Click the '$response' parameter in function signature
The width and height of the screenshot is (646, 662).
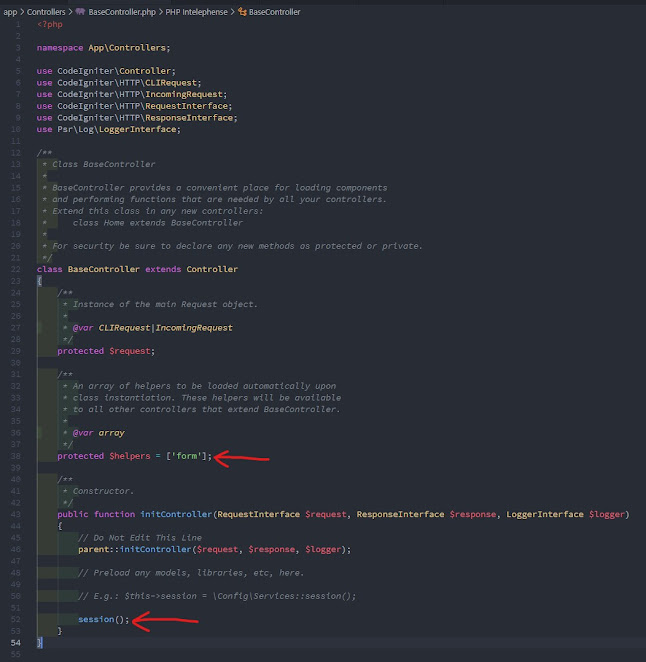point(473,515)
